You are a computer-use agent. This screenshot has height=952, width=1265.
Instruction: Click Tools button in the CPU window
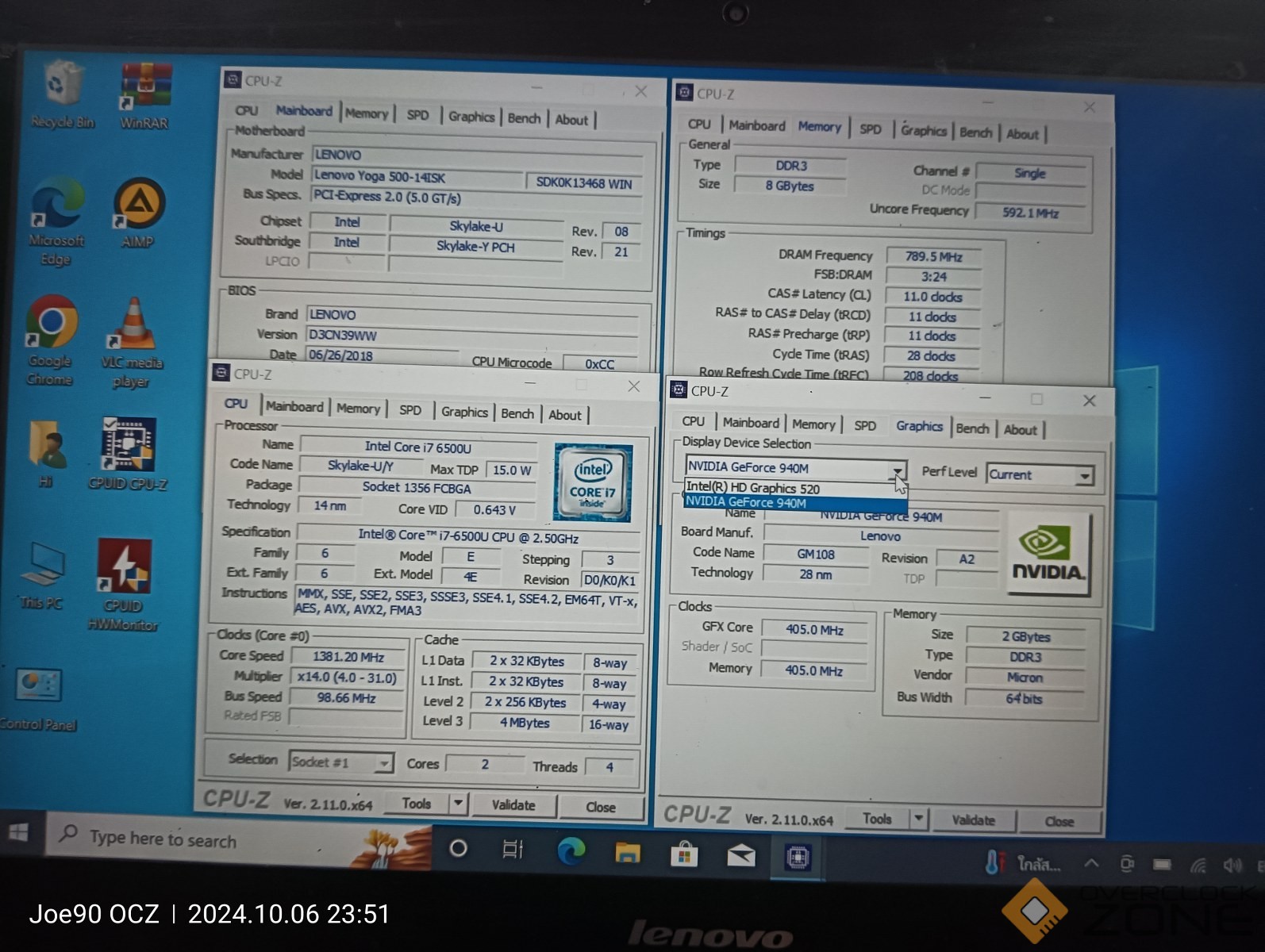click(x=417, y=803)
